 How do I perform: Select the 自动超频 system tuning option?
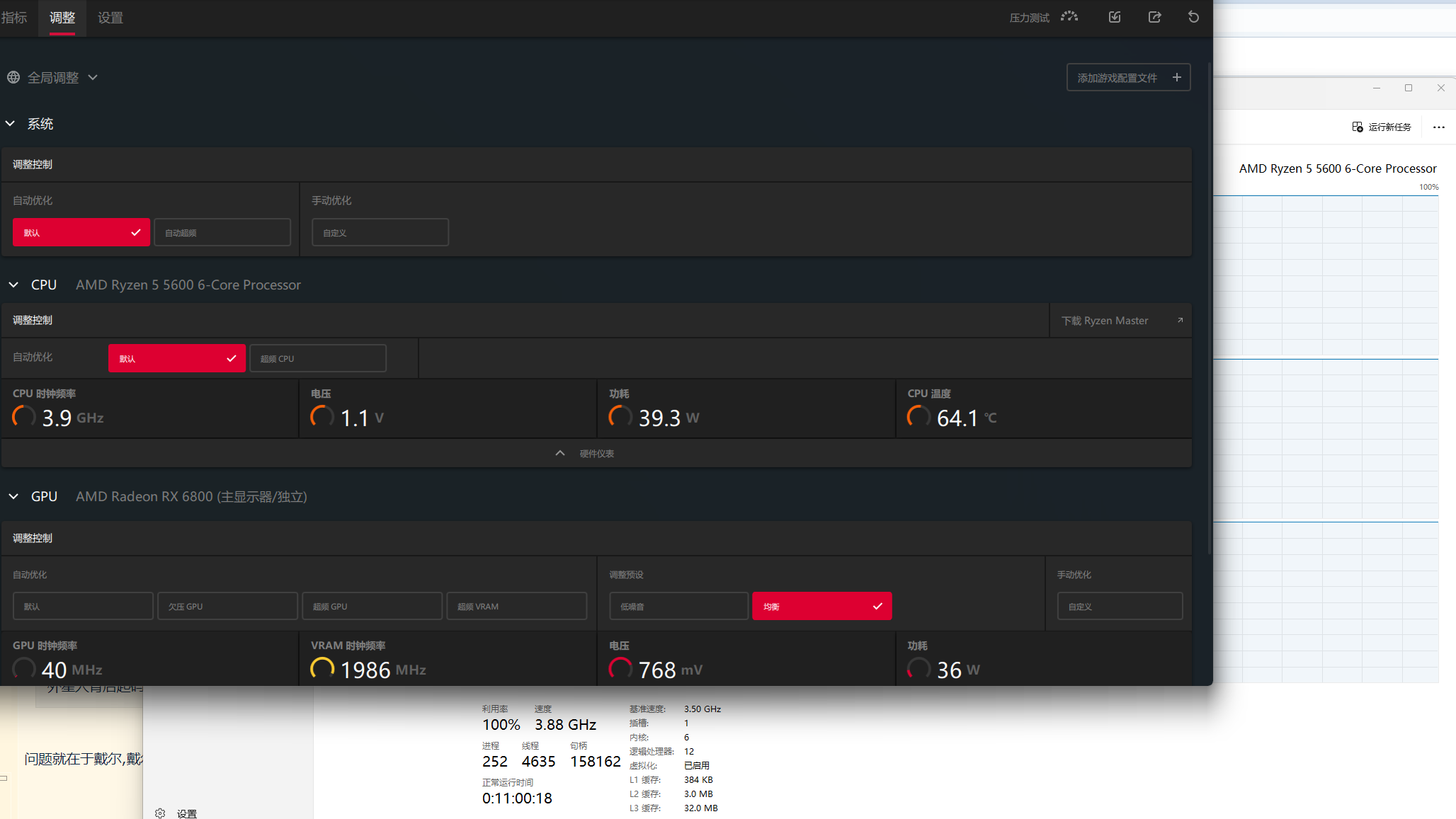[222, 232]
